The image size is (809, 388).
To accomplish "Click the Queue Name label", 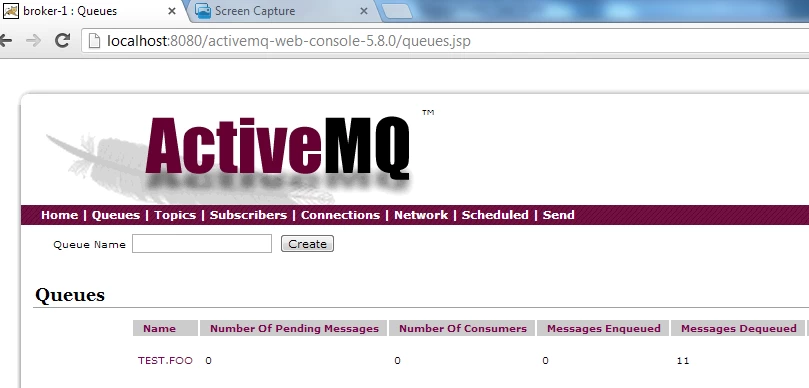I will point(89,245).
